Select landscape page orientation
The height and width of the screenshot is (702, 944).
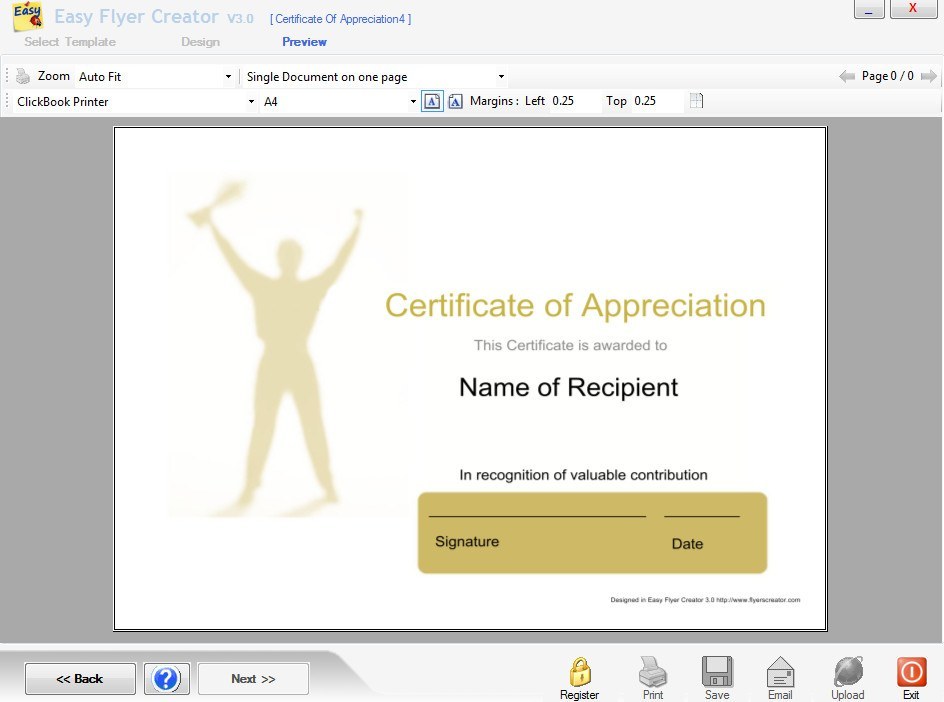(x=455, y=101)
